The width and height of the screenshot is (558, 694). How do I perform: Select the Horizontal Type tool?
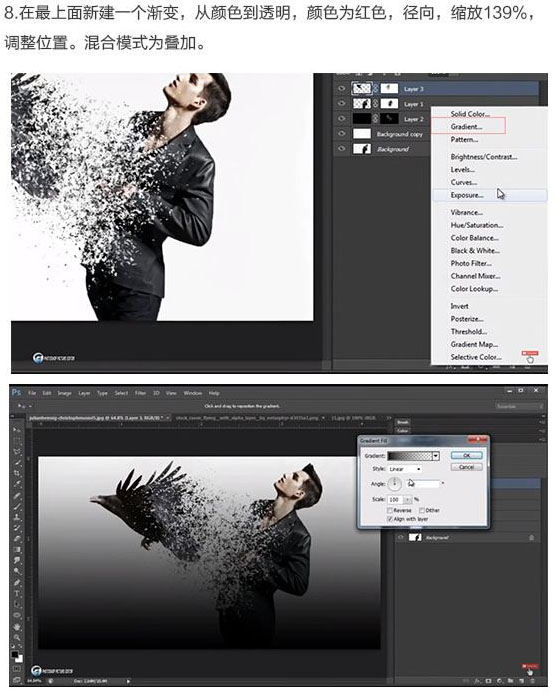point(16,593)
